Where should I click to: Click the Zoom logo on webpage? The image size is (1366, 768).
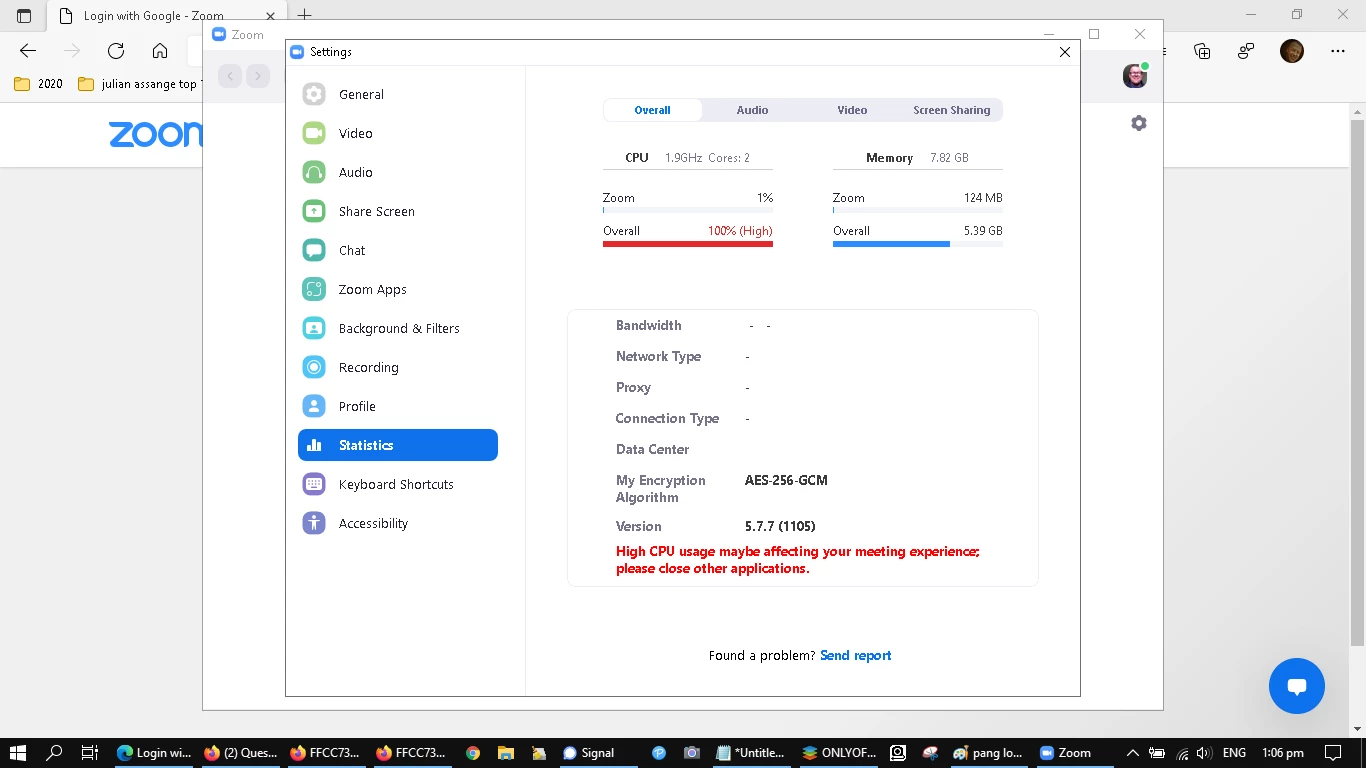155,134
